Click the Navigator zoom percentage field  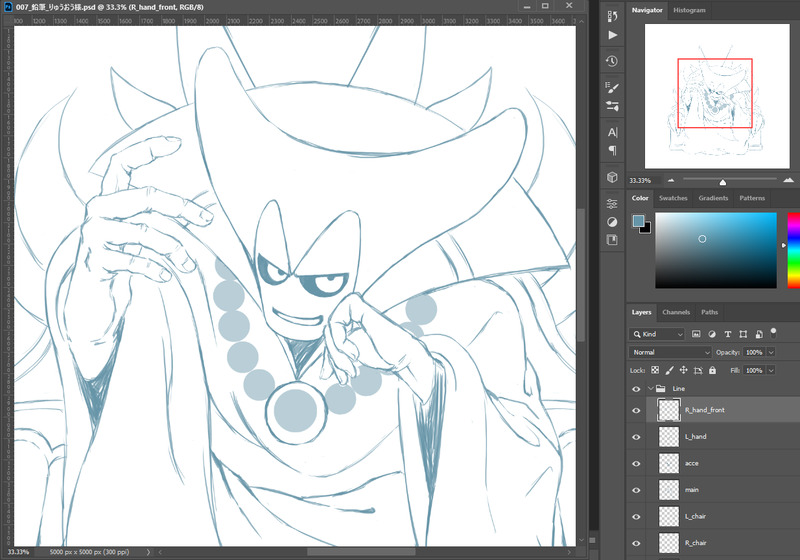tap(640, 181)
